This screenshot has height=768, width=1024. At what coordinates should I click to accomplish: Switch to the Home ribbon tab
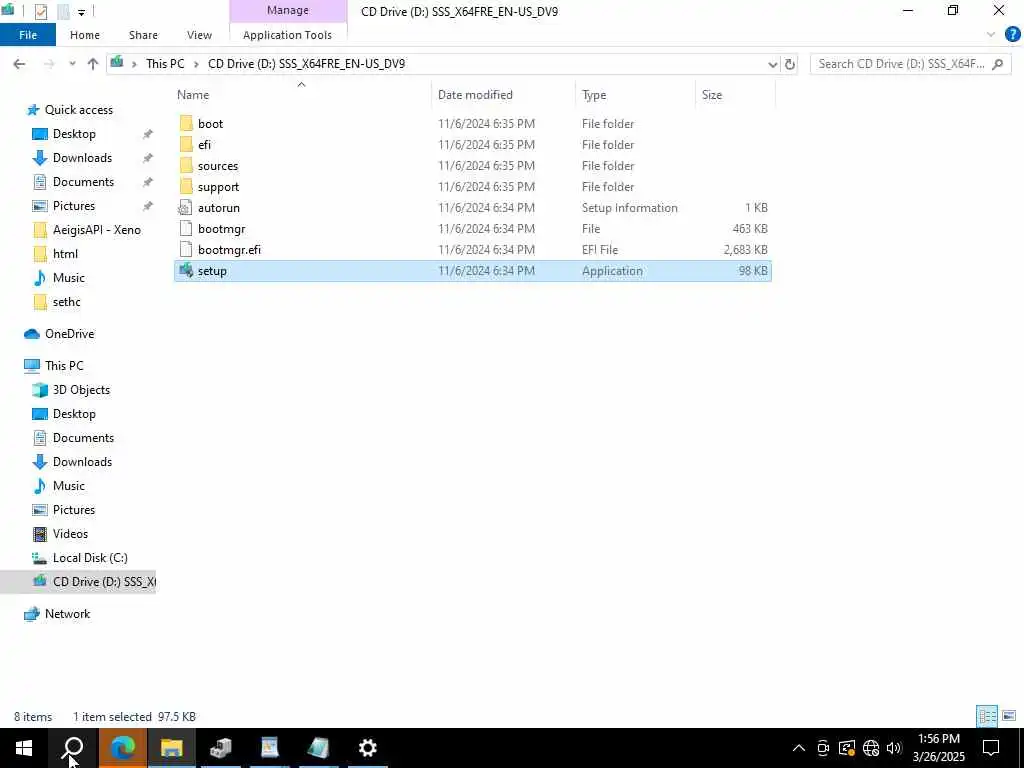(85, 35)
